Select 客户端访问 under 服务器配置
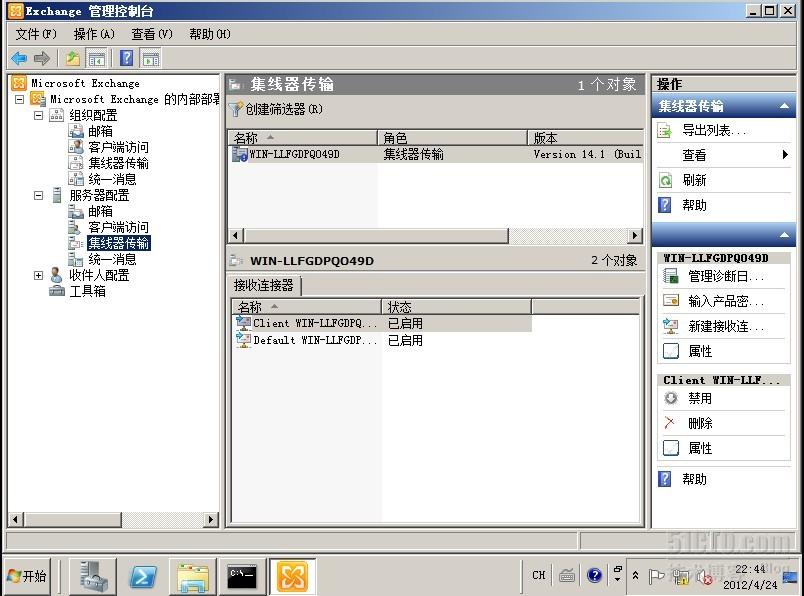The height and width of the screenshot is (596, 804). point(118,227)
